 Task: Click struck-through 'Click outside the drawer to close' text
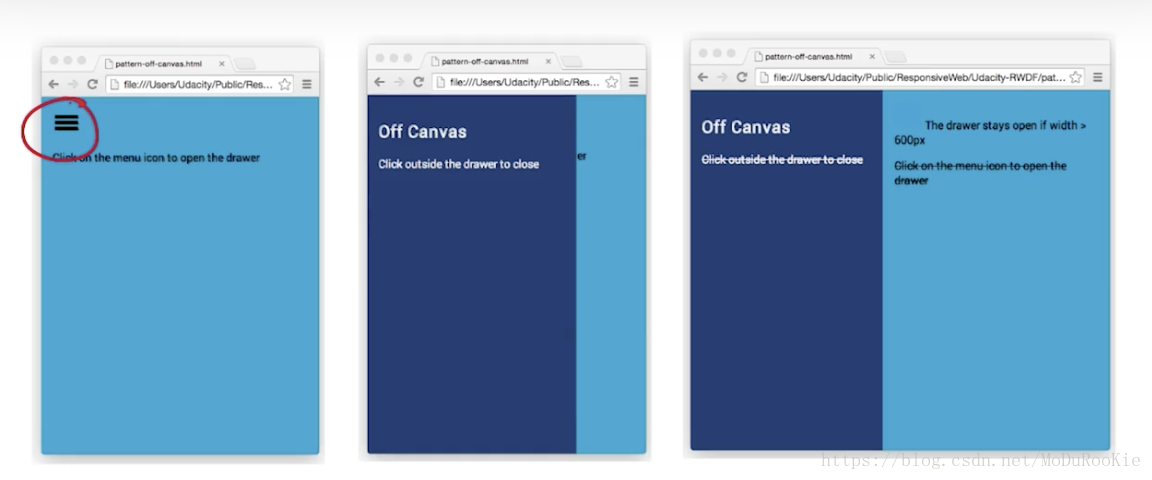(782, 160)
